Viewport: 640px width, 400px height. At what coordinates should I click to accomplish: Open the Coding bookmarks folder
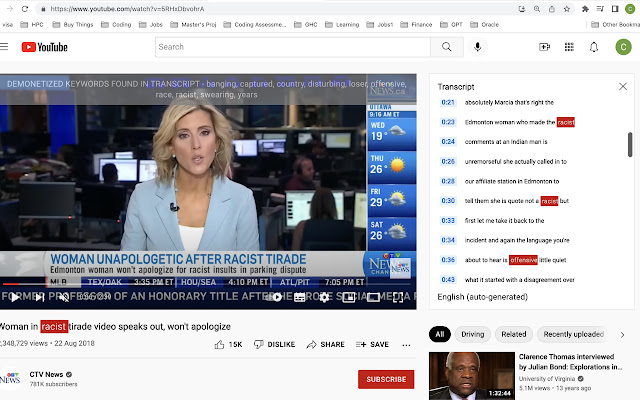click(x=116, y=24)
